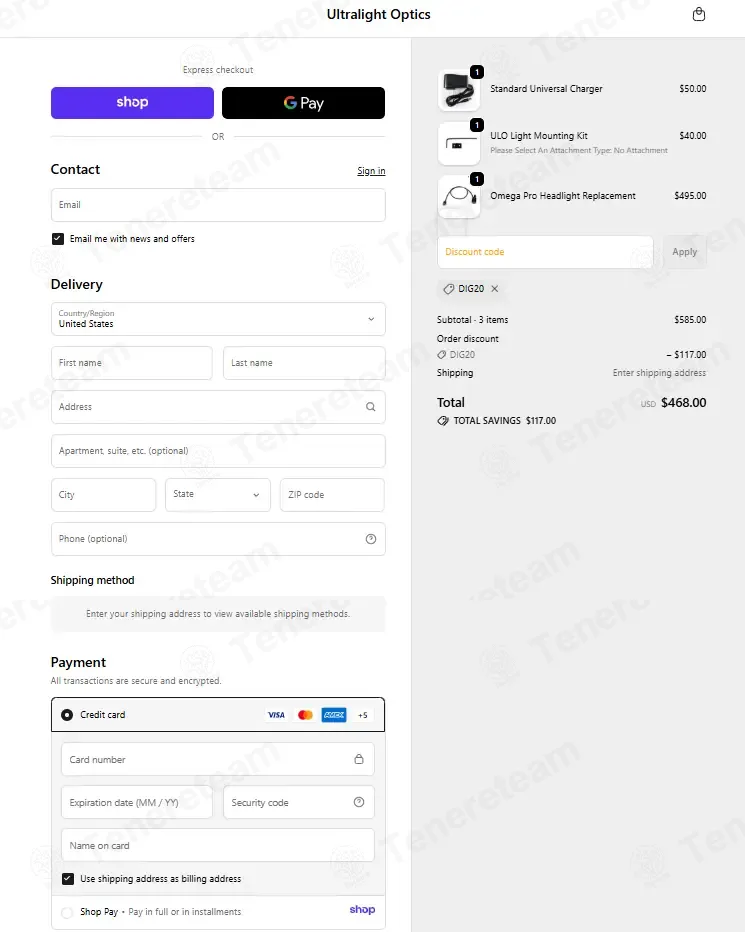Pay with Shop express checkout button
745x932 pixels.
(x=132, y=103)
